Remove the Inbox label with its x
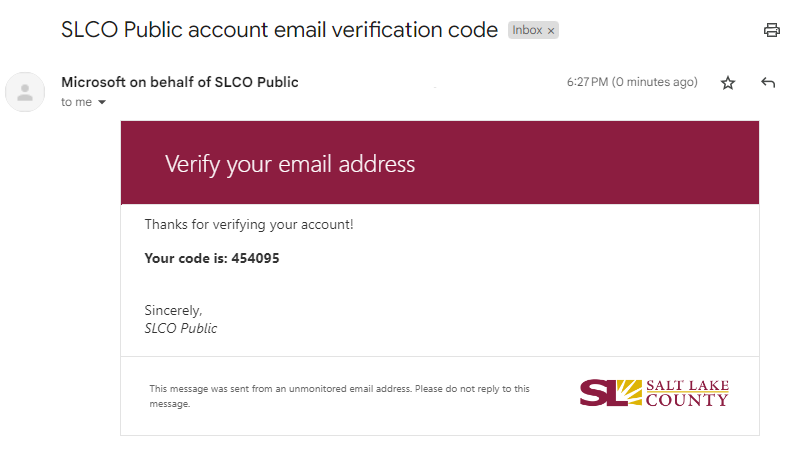Screen dimensions: 789x456 pos(551,31)
